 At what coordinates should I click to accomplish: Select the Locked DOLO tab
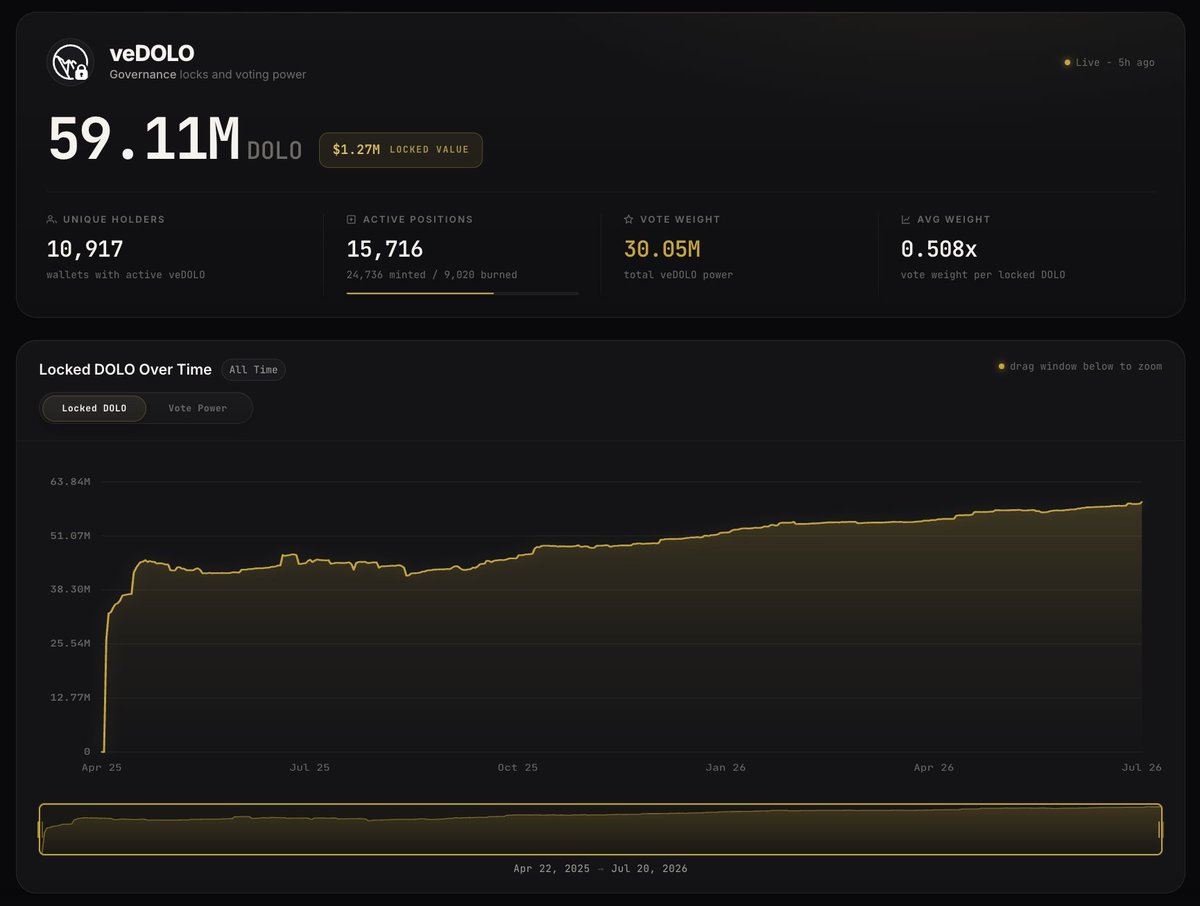pos(94,408)
